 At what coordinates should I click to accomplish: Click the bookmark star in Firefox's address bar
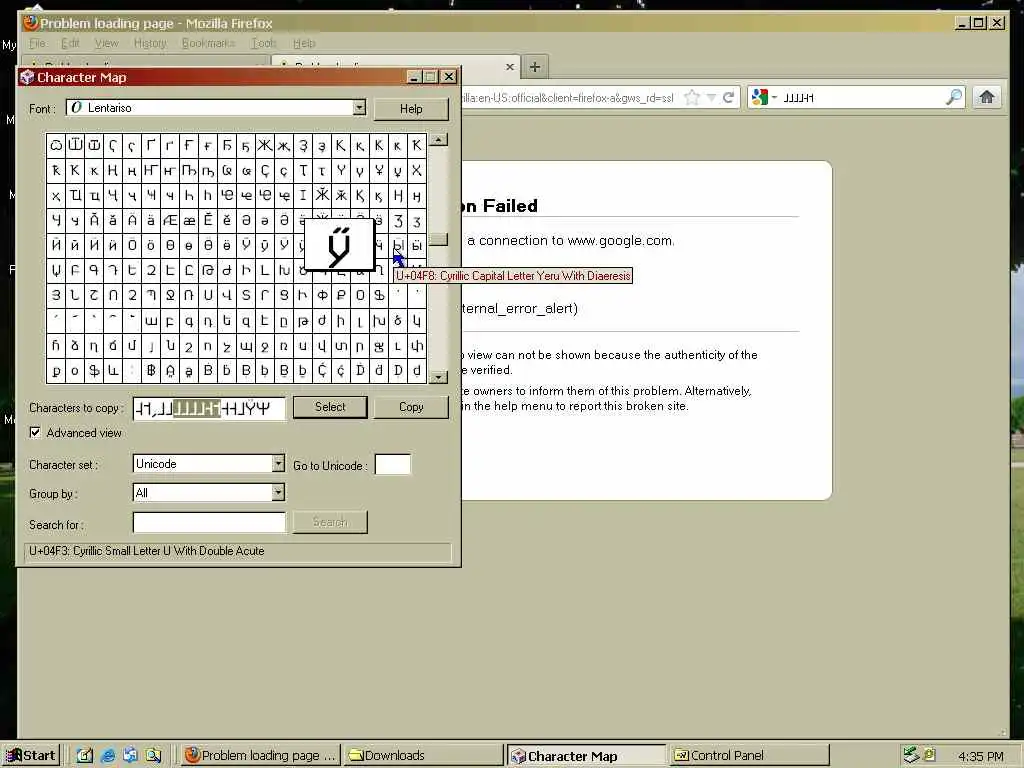(x=692, y=98)
